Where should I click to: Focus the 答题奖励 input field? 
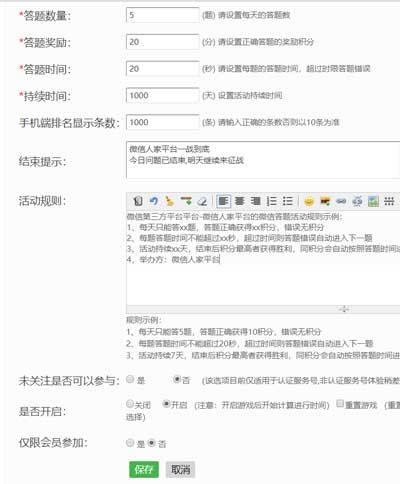[163, 42]
